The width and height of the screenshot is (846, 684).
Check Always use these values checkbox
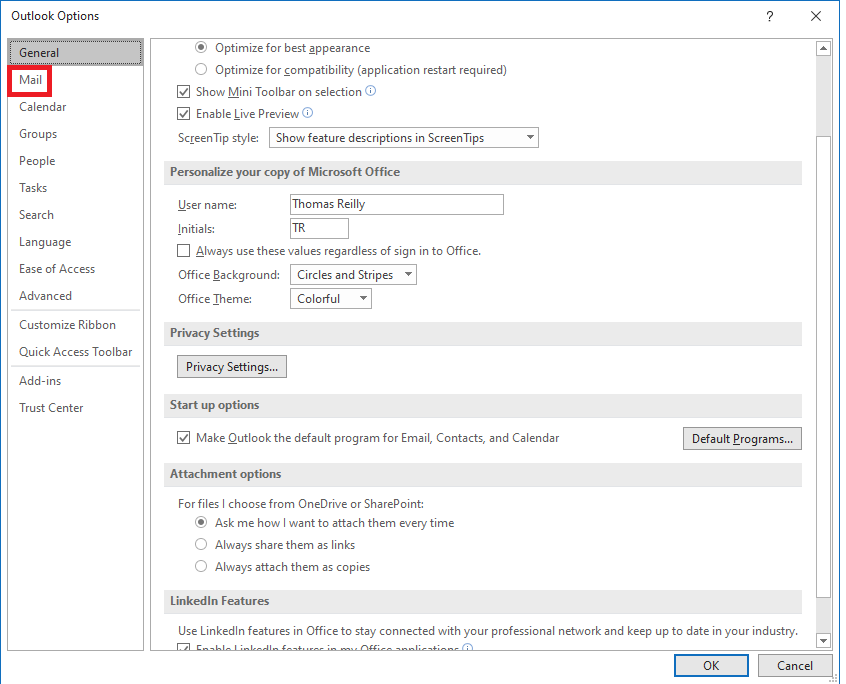(183, 251)
